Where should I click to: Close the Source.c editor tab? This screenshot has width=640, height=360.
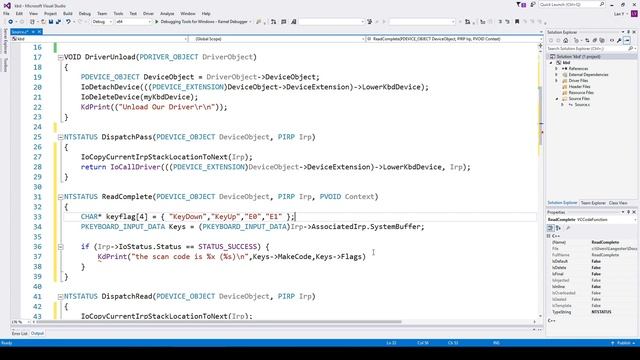tap(39, 32)
